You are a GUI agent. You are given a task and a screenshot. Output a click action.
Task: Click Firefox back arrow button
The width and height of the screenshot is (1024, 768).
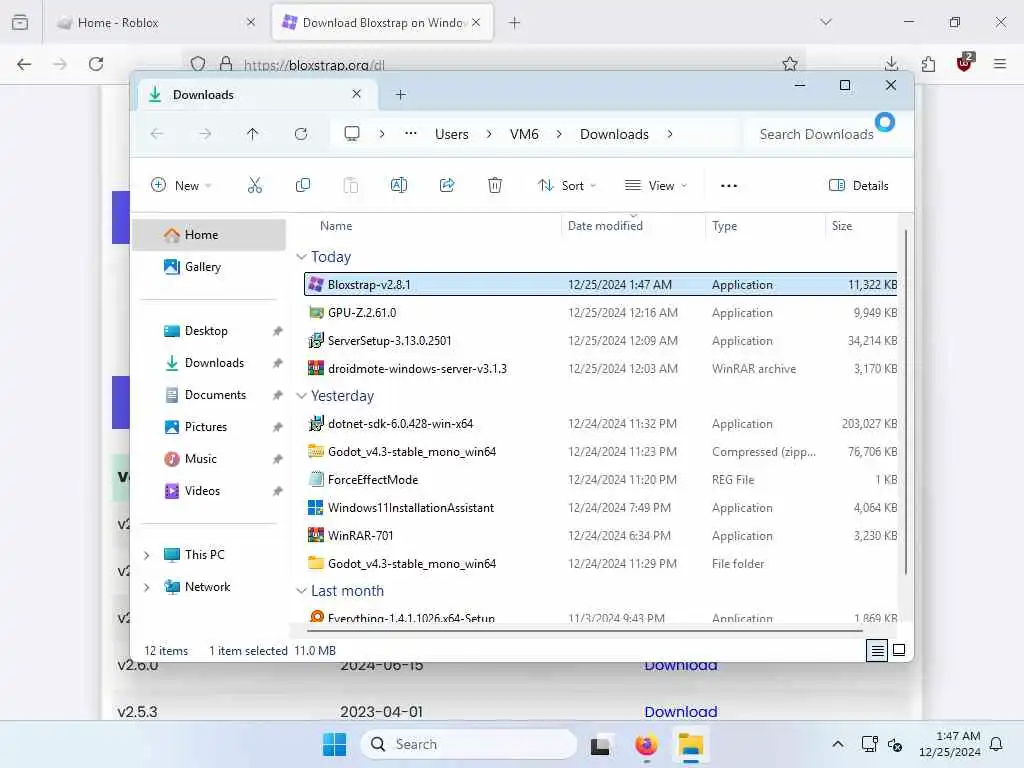[x=24, y=64]
